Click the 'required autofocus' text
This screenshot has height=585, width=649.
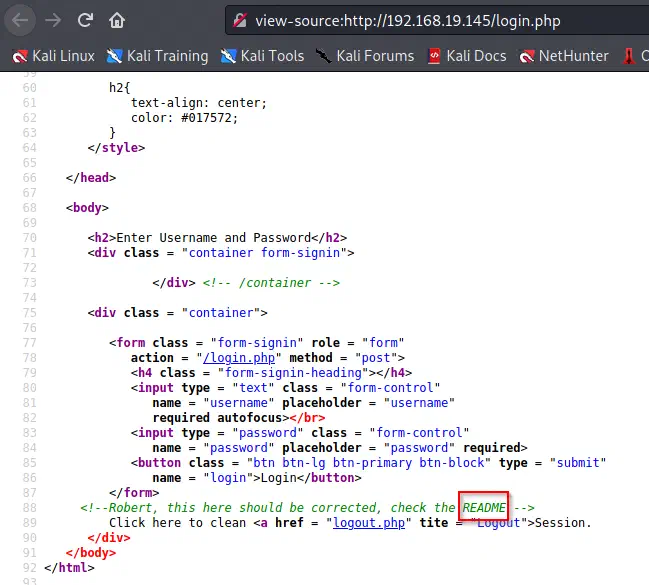click(x=217, y=418)
